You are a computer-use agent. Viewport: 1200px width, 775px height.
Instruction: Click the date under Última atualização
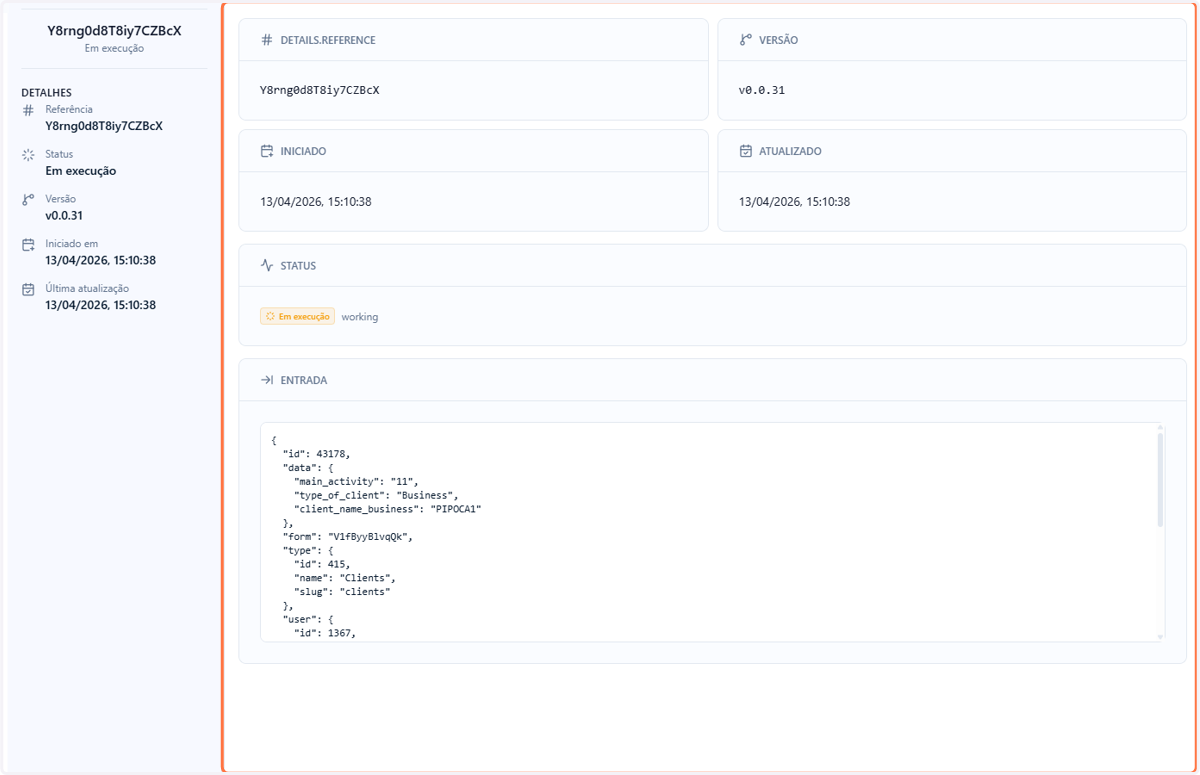coord(100,305)
